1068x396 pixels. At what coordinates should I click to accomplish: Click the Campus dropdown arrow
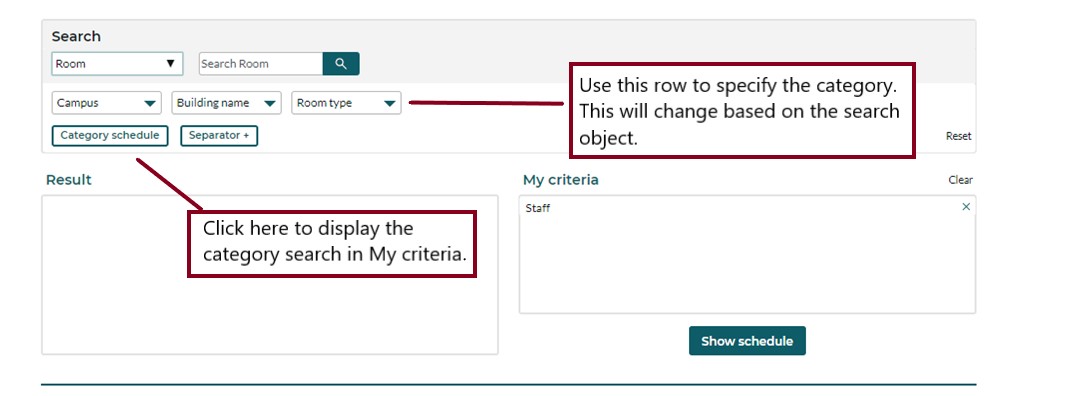pos(150,104)
